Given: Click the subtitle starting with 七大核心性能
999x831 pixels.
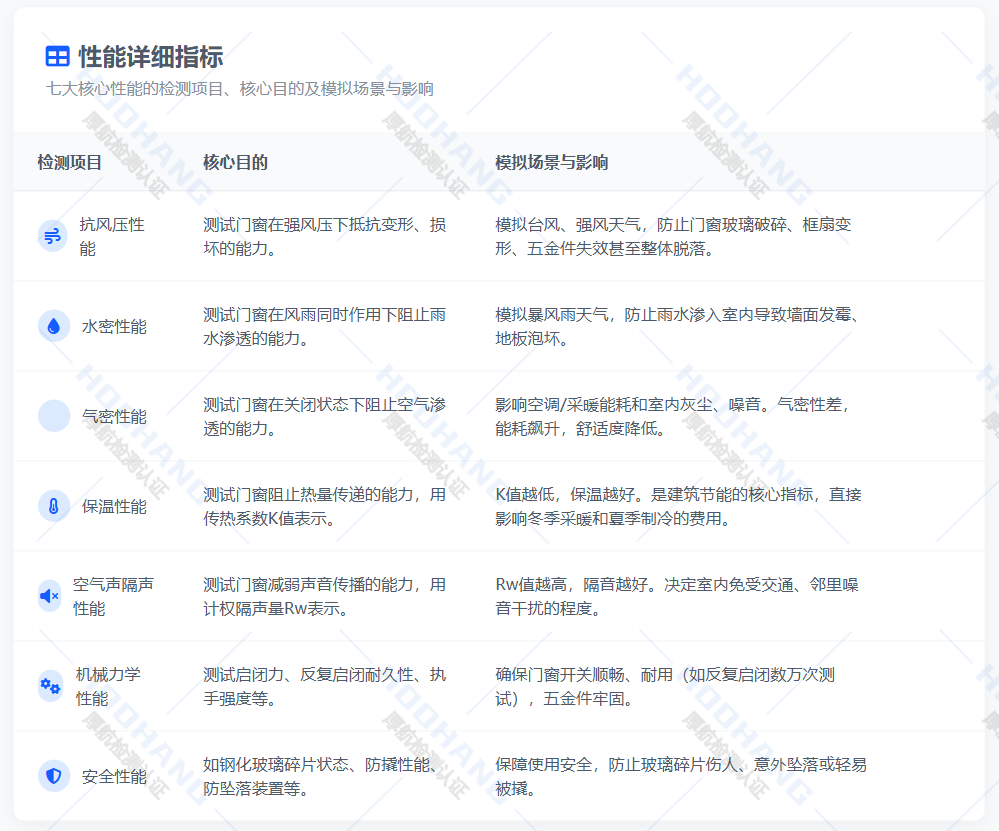Looking at the screenshot, I should point(240,89).
